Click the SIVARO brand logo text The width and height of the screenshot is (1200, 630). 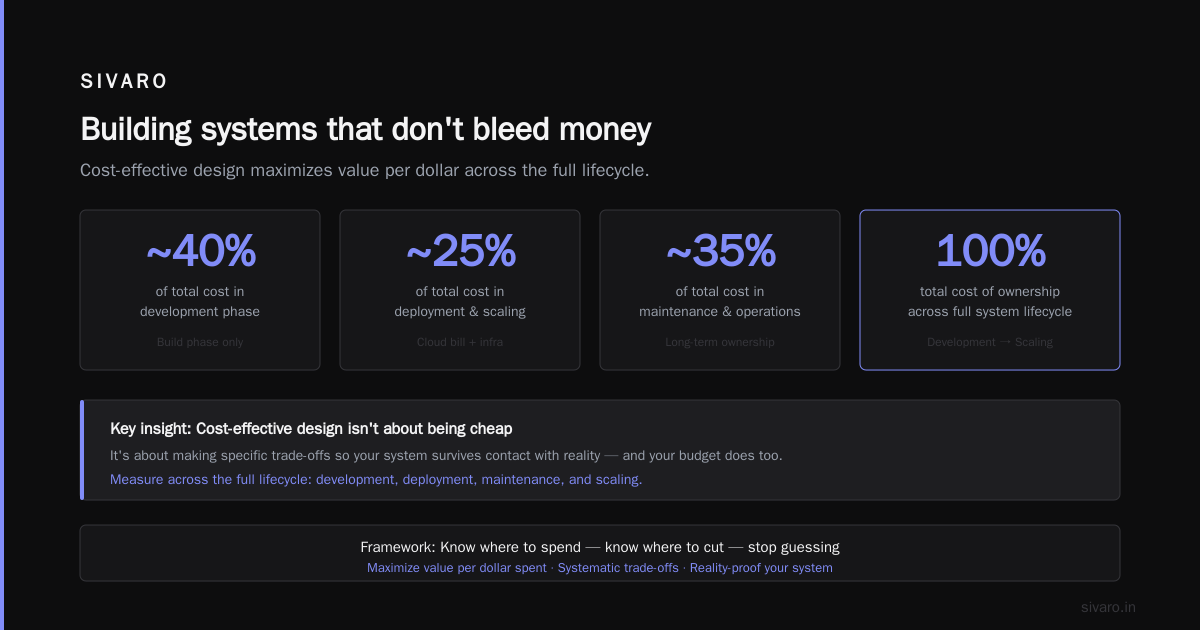coord(124,82)
